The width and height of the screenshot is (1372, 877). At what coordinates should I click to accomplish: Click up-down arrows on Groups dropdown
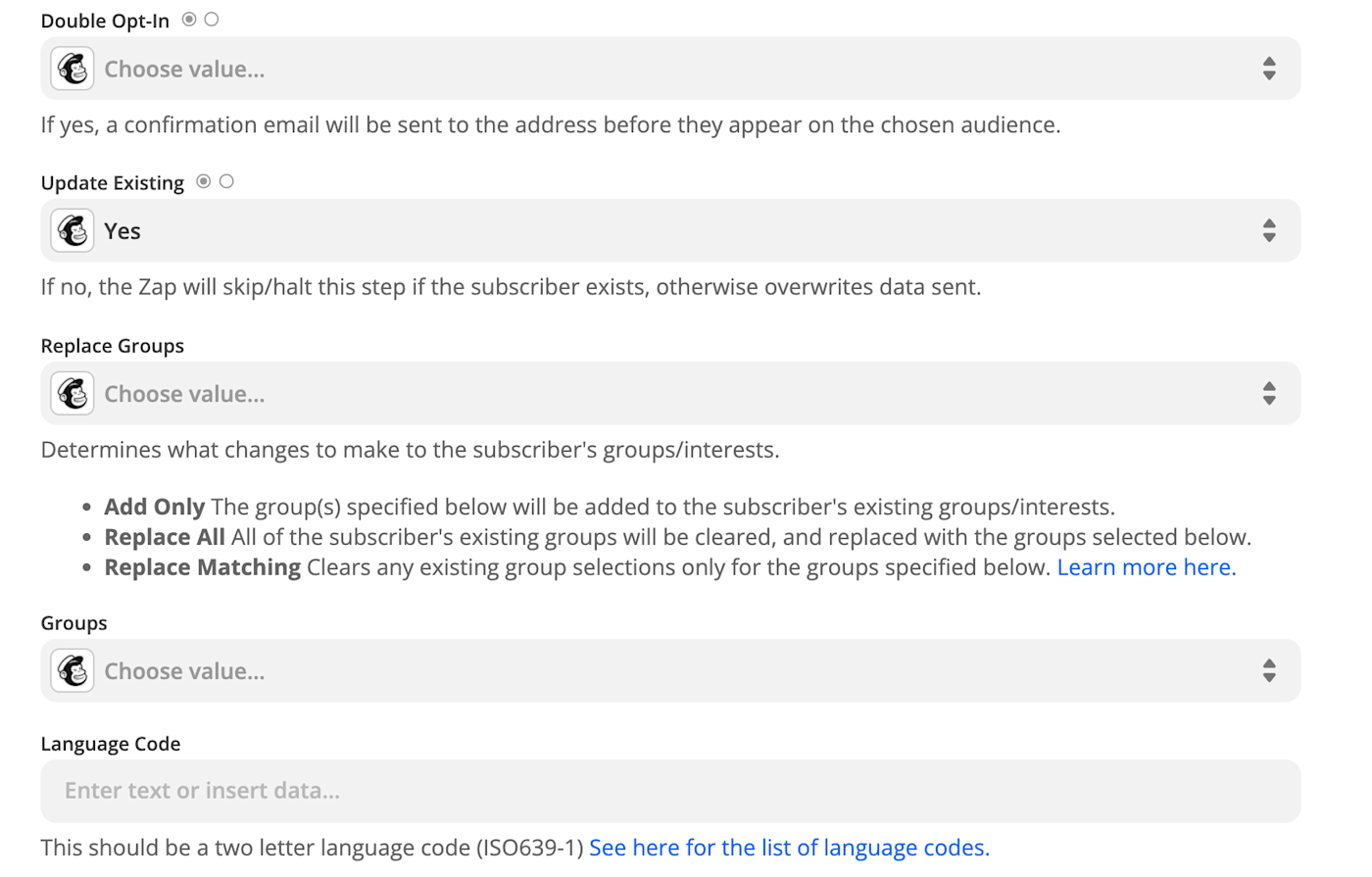pyautogui.click(x=1269, y=671)
